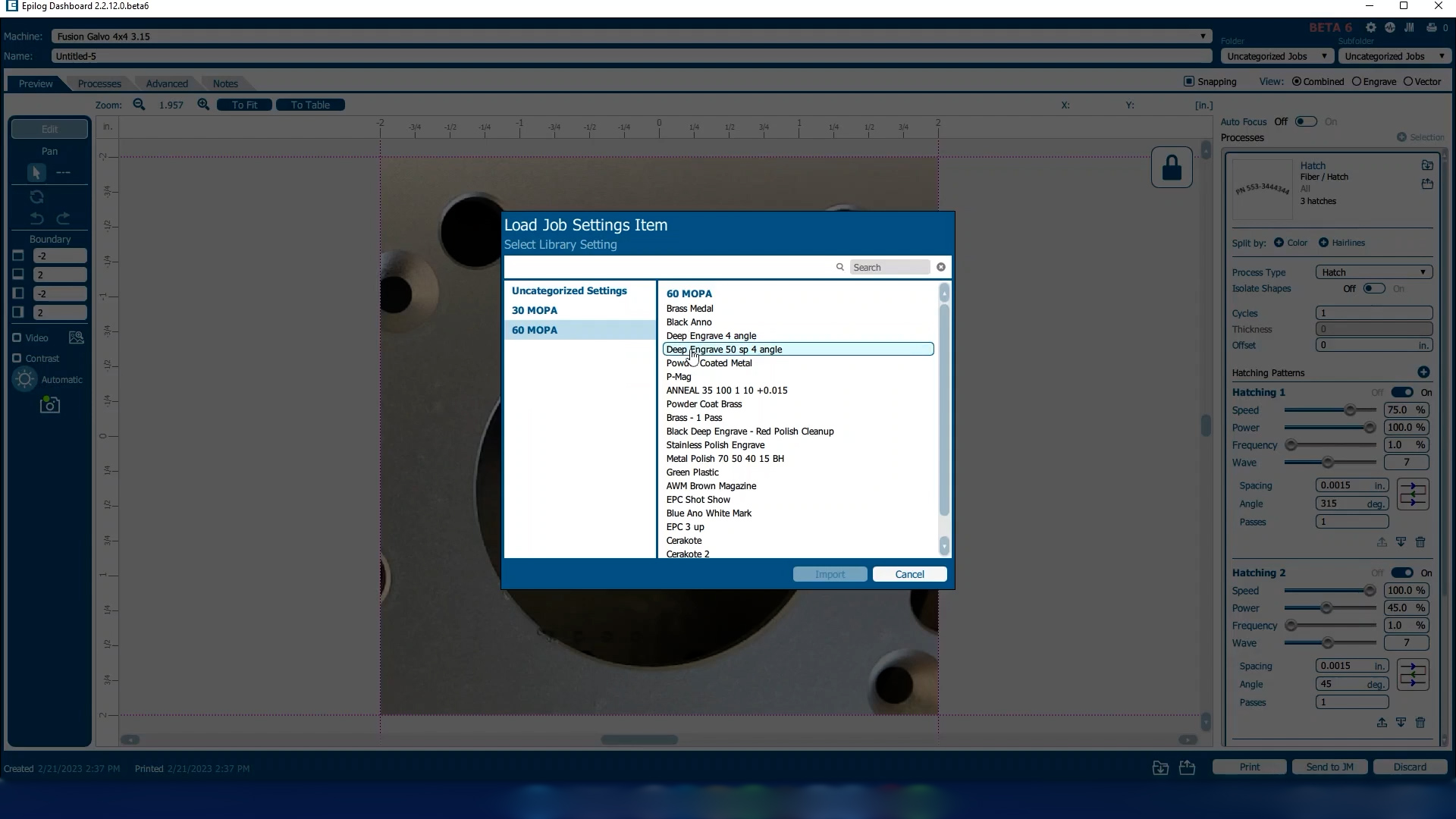1456x819 pixels.
Task: Click the zoom out magnifier icon
Action: 139,105
